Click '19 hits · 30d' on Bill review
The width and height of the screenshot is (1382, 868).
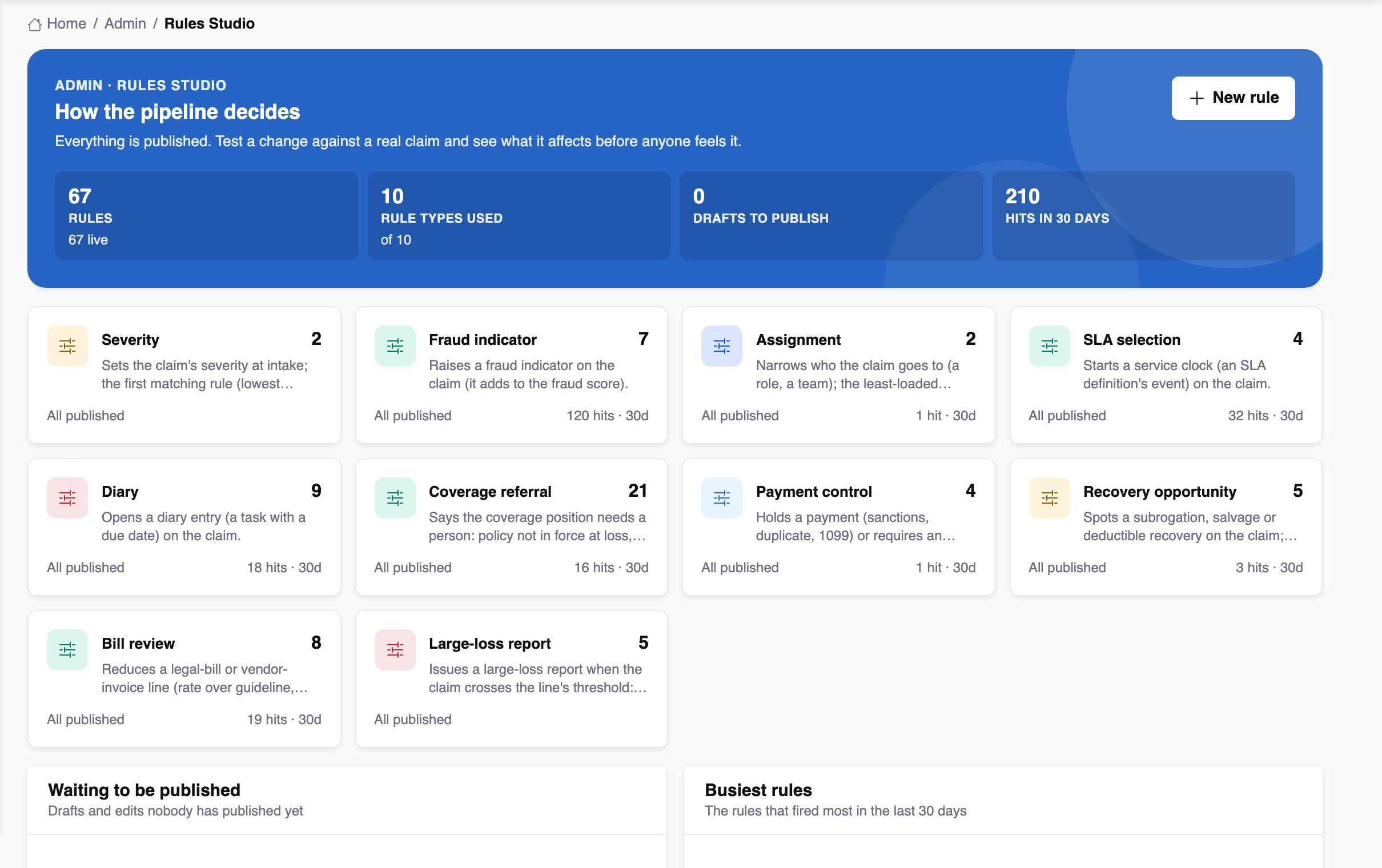coord(284,720)
